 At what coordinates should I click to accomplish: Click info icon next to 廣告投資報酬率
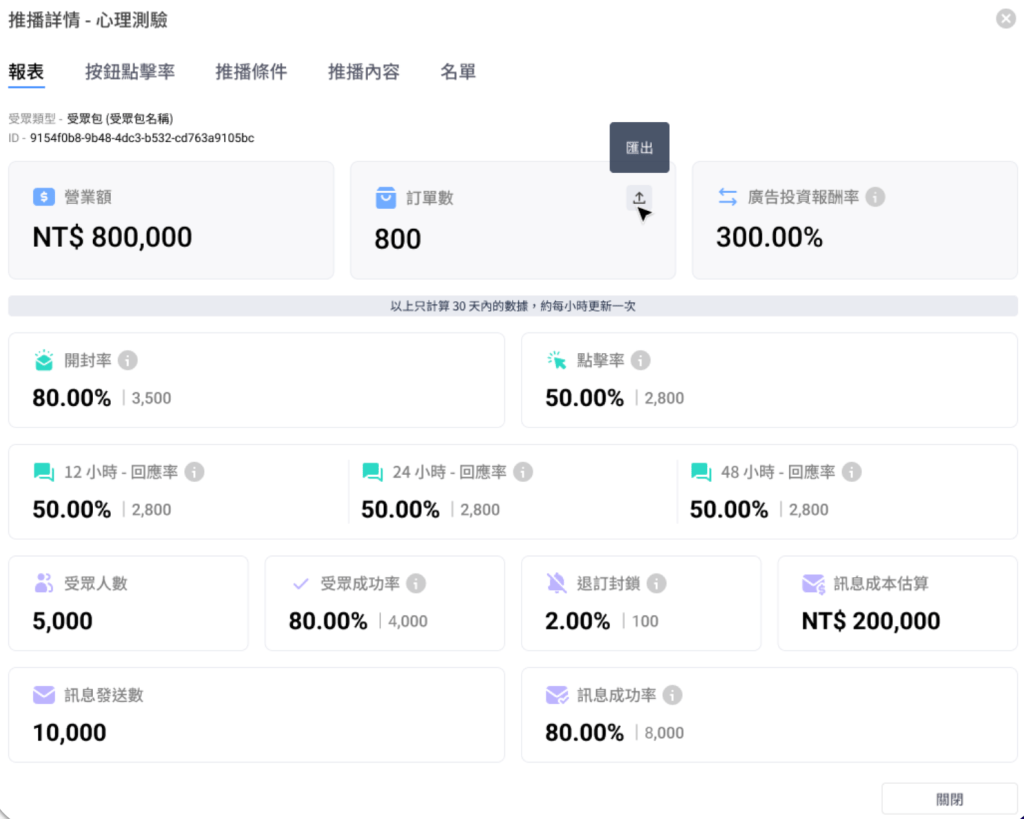[875, 198]
